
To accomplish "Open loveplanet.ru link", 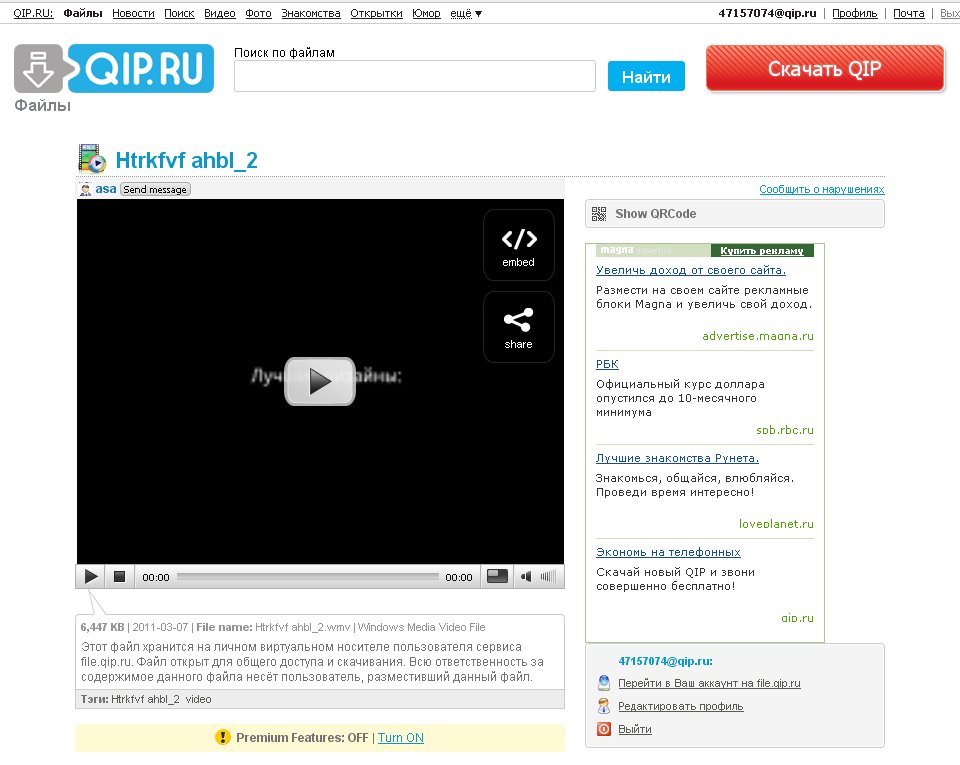I will click(776, 524).
